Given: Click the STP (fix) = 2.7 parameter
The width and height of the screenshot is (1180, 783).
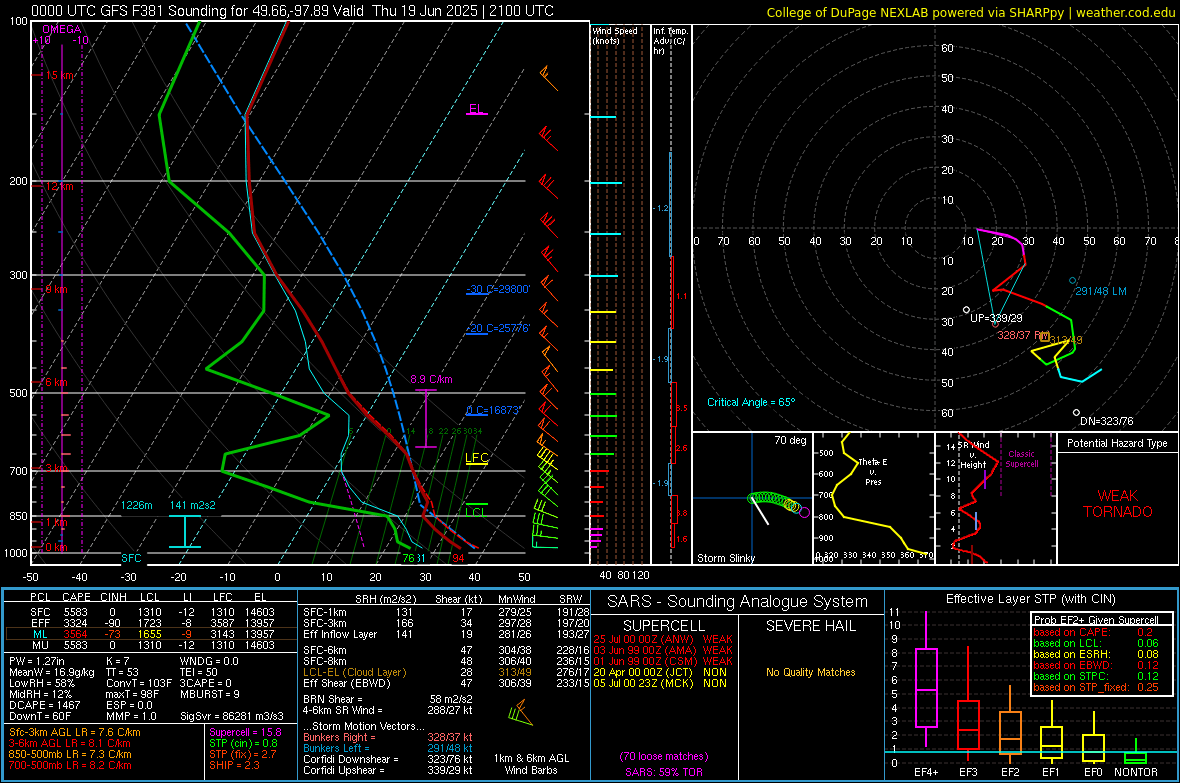Looking at the screenshot, I should pyautogui.click(x=243, y=754).
